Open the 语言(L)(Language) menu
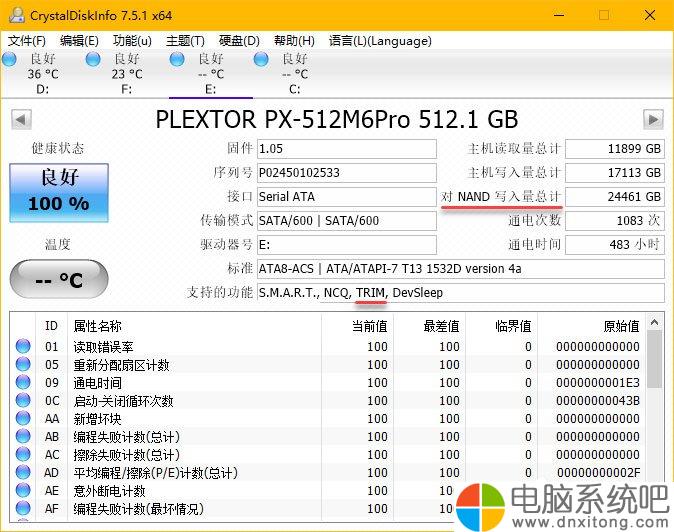674x532 pixels. point(380,41)
